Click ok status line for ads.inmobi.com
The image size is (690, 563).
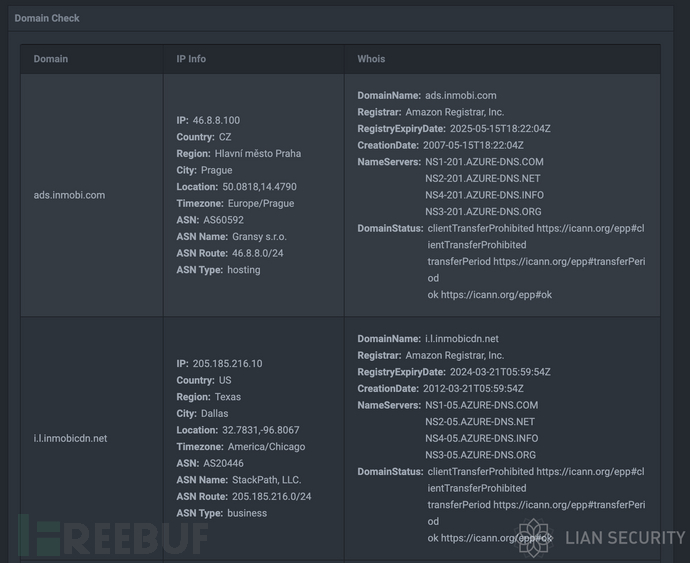[489, 295]
